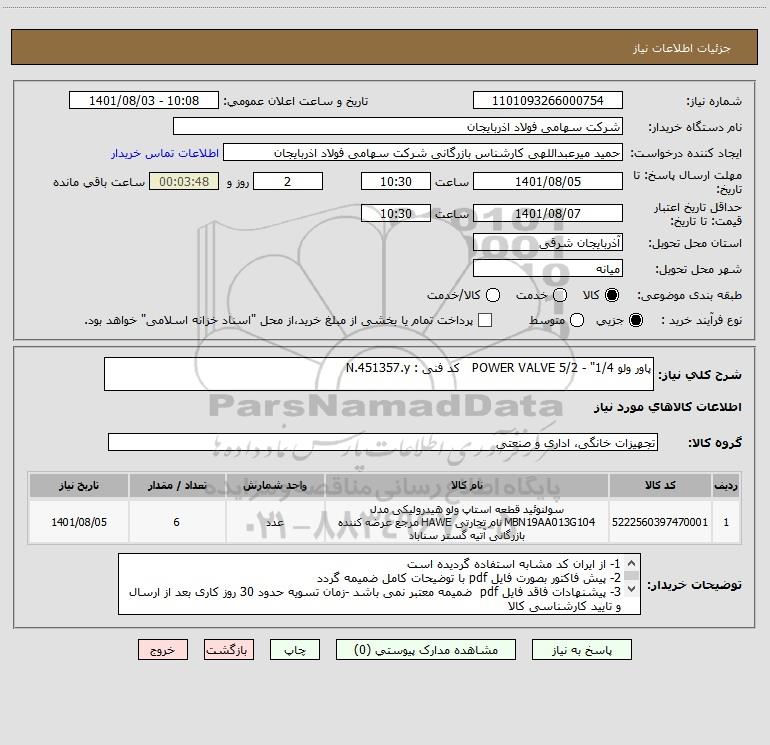Click the گروه کالا field
Image resolution: width=770 pixels, height=745 pixels.
coord(383,442)
